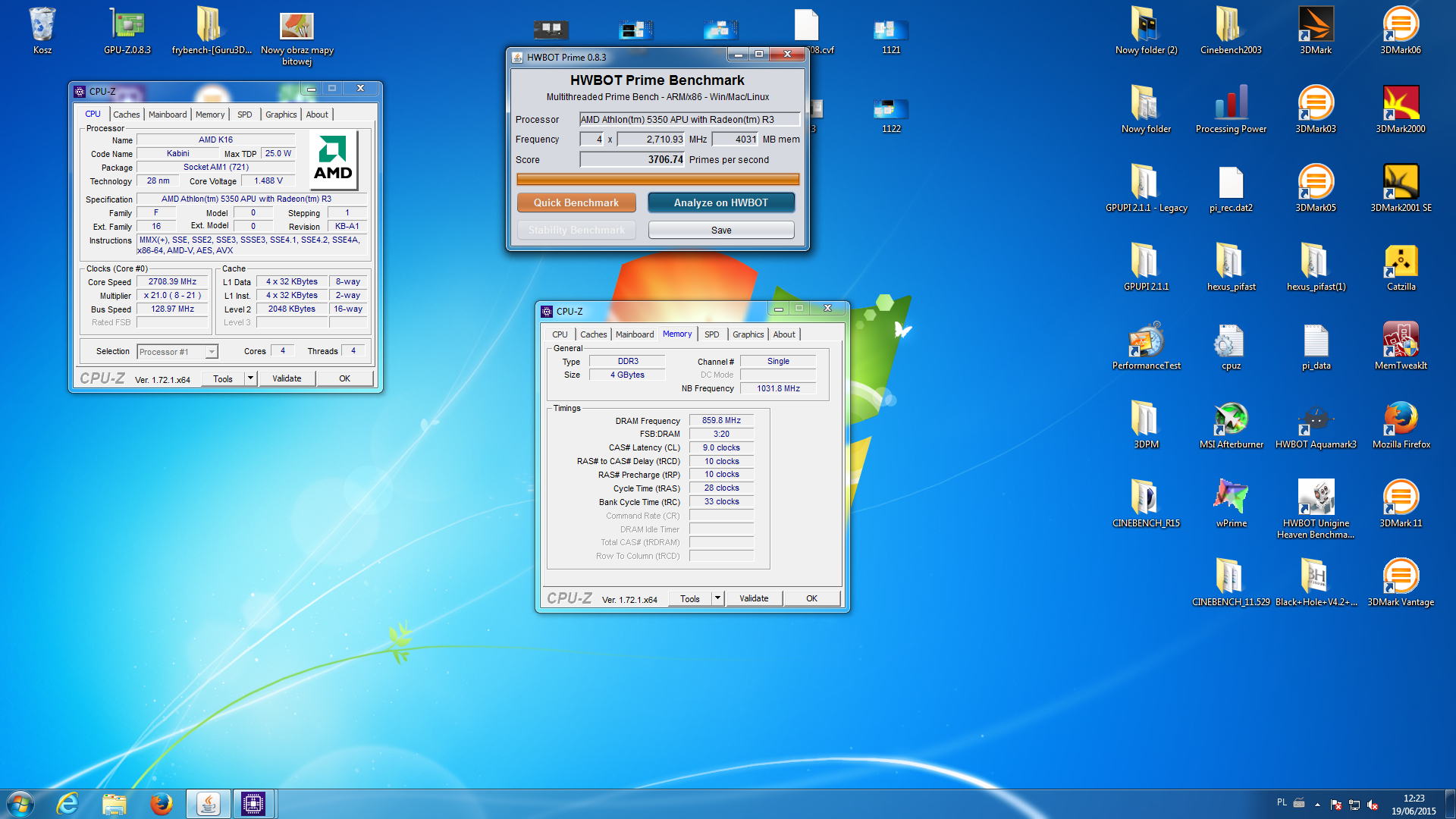
Task: Launch MemTweakIt shortcut
Action: pos(1401,347)
